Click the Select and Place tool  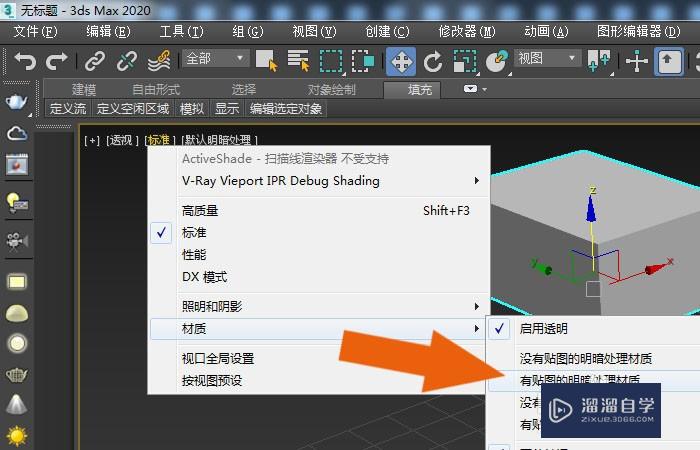point(497,61)
